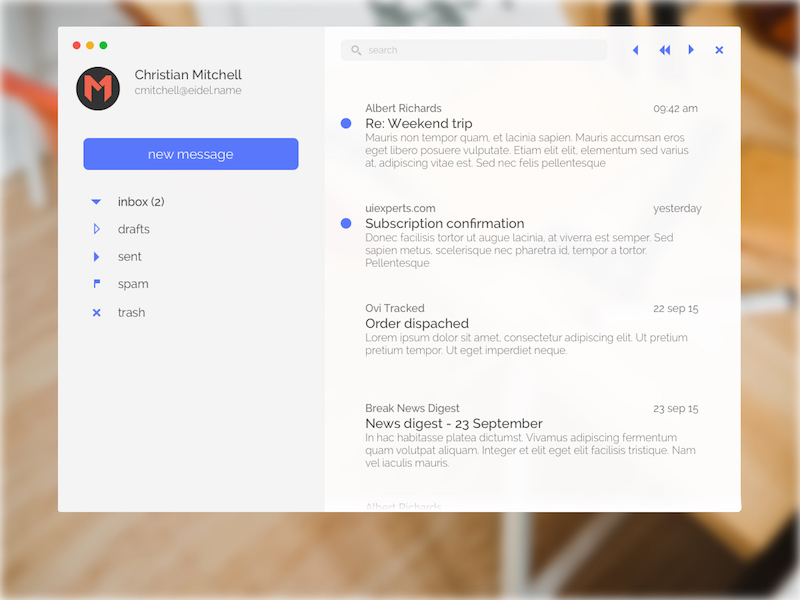This screenshot has height=600, width=800.
Task: Click the blue X icon beside navigation arrows
Action: click(x=719, y=49)
